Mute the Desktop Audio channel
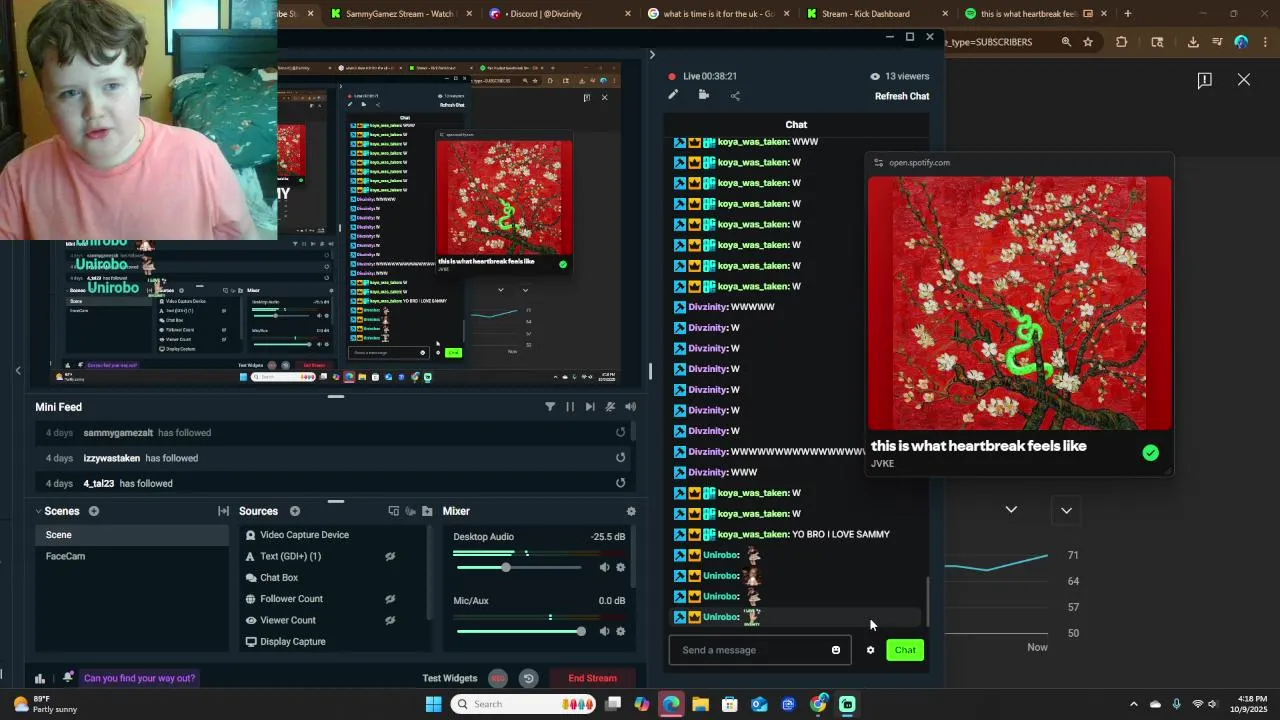1280x720 pixels. [x=604, y=567]
